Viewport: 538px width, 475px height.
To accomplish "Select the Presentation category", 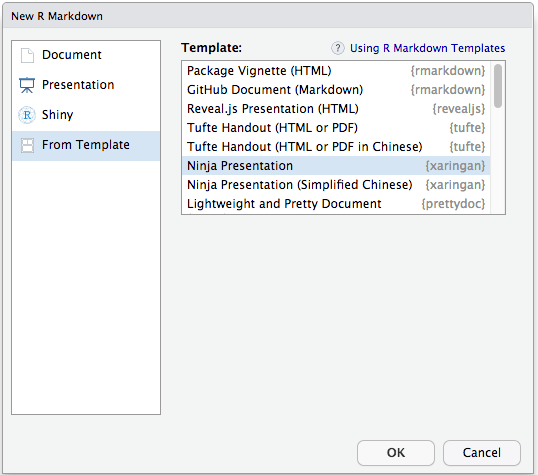I will [x=86, y=85].
